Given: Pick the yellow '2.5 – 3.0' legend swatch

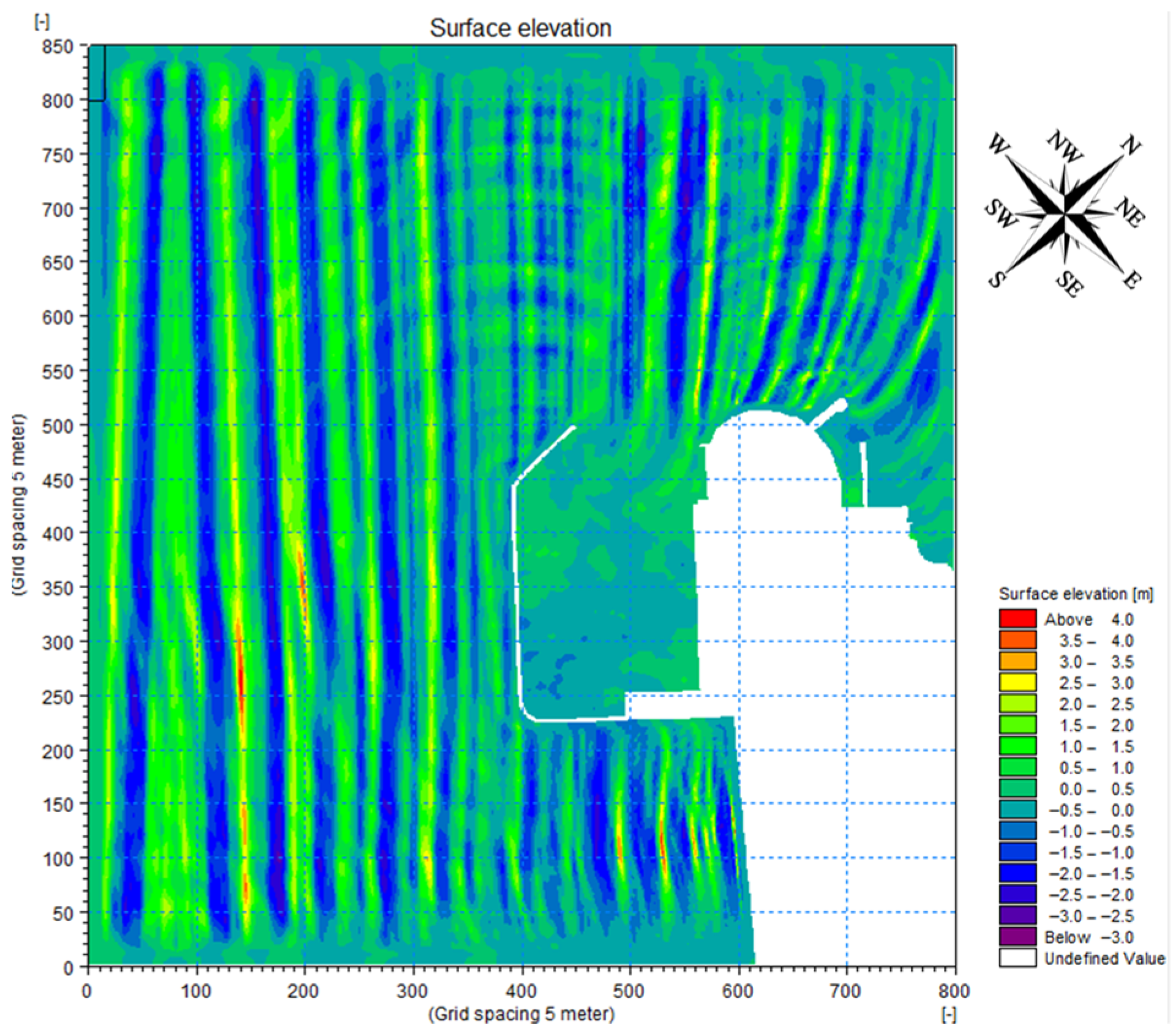Looking at the screenshot, I should click(1017, 682).
